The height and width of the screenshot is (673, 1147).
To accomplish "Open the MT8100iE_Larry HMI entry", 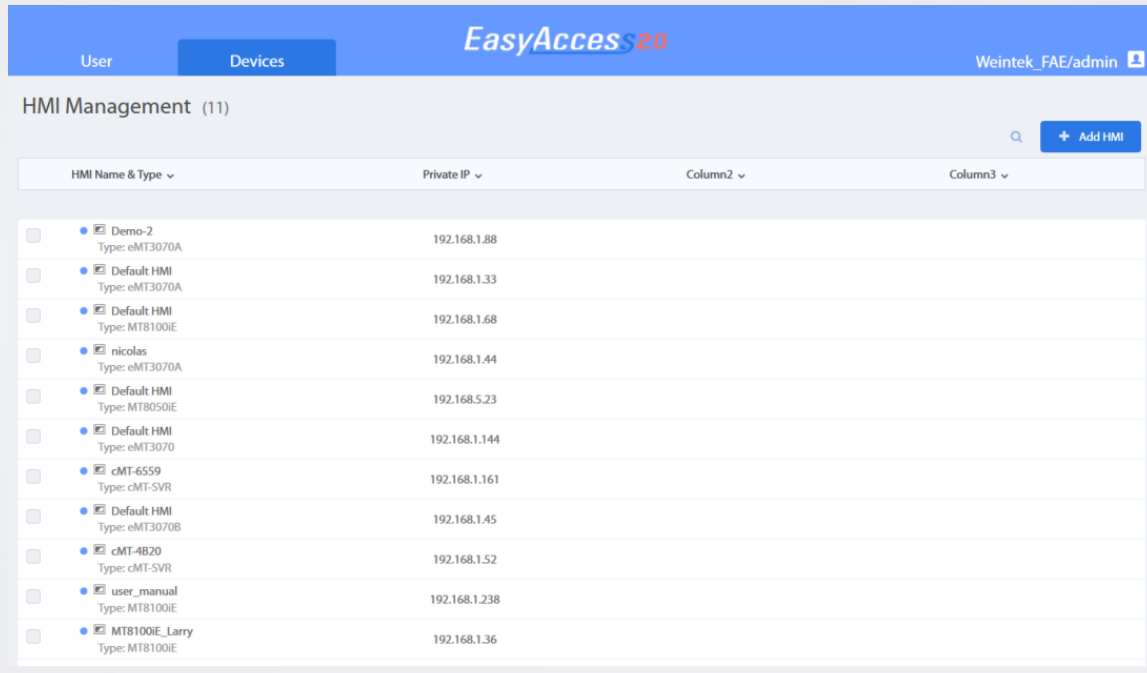I will tap(152, 631).
